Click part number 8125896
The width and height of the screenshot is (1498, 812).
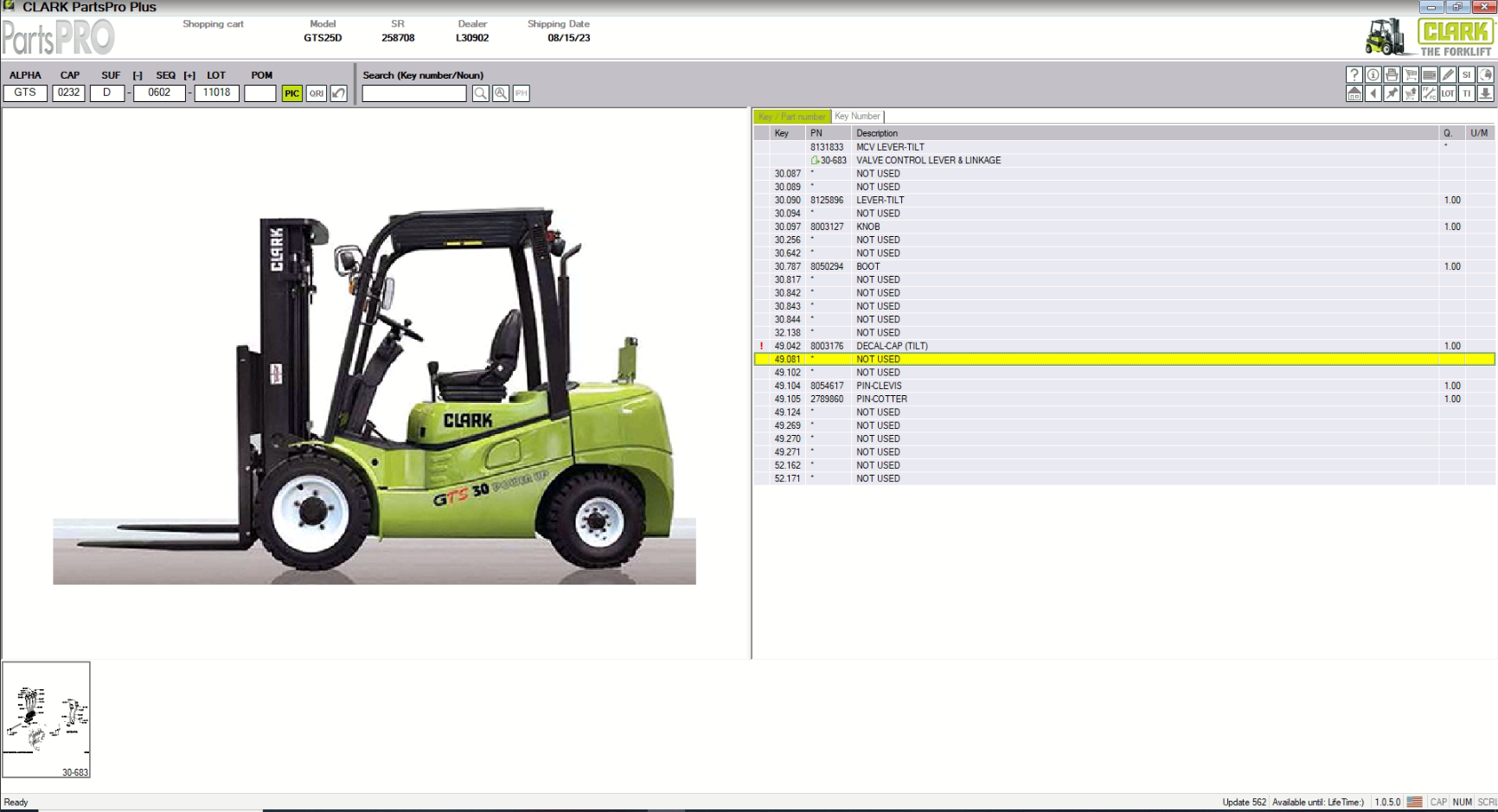coord(827,200)
